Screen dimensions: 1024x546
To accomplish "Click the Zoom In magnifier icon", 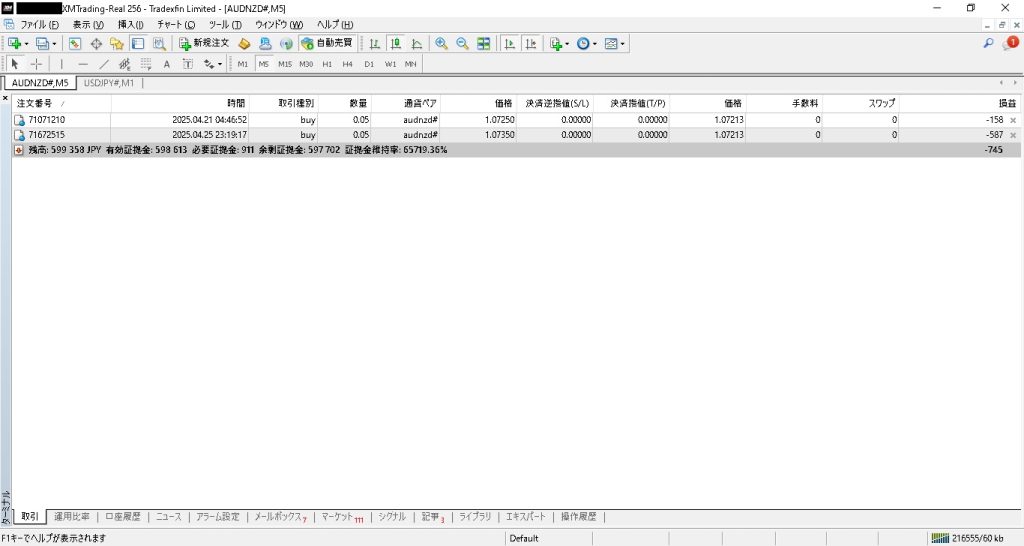I will 441,44.
